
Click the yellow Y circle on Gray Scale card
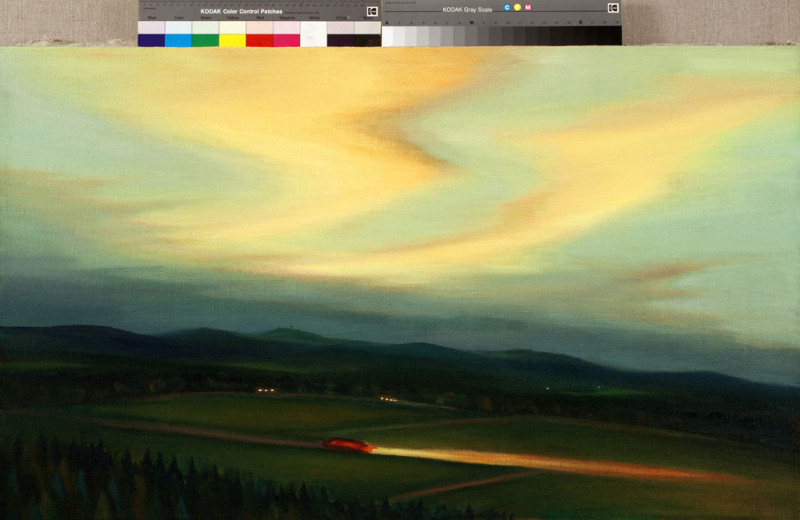pyautogui.click(x=517, y=7)
